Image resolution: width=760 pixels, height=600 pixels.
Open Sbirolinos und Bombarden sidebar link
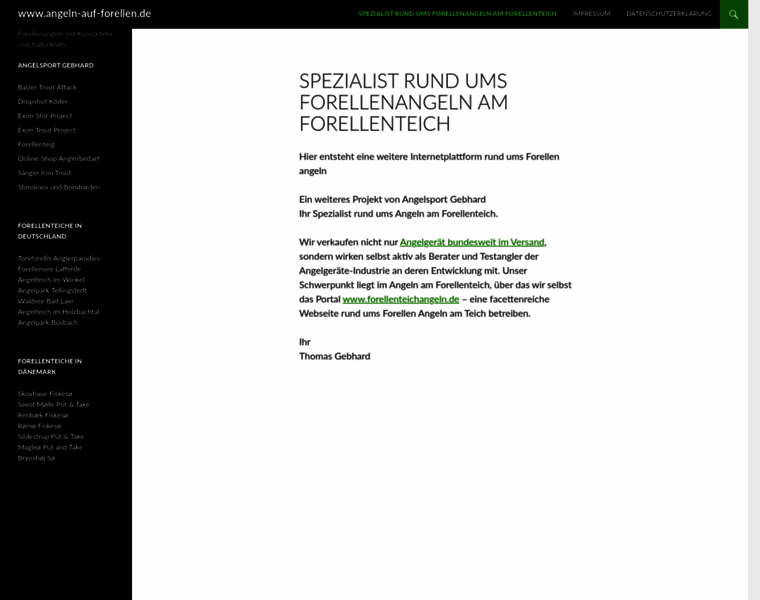tap(59, 187)
